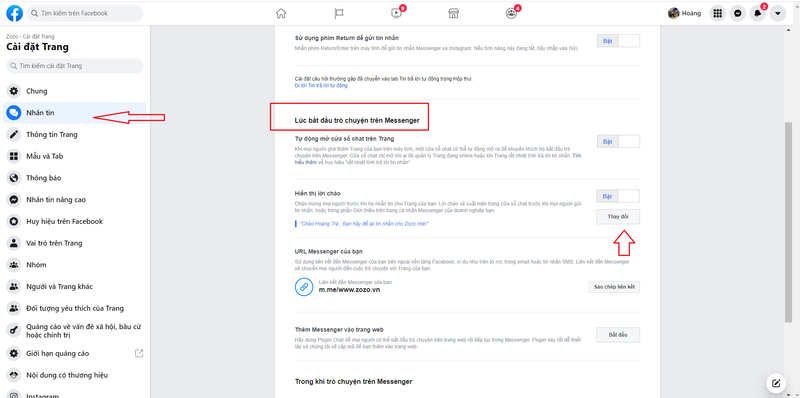
Task: Open the Facebook logo home link
Action: coord(14,13)
